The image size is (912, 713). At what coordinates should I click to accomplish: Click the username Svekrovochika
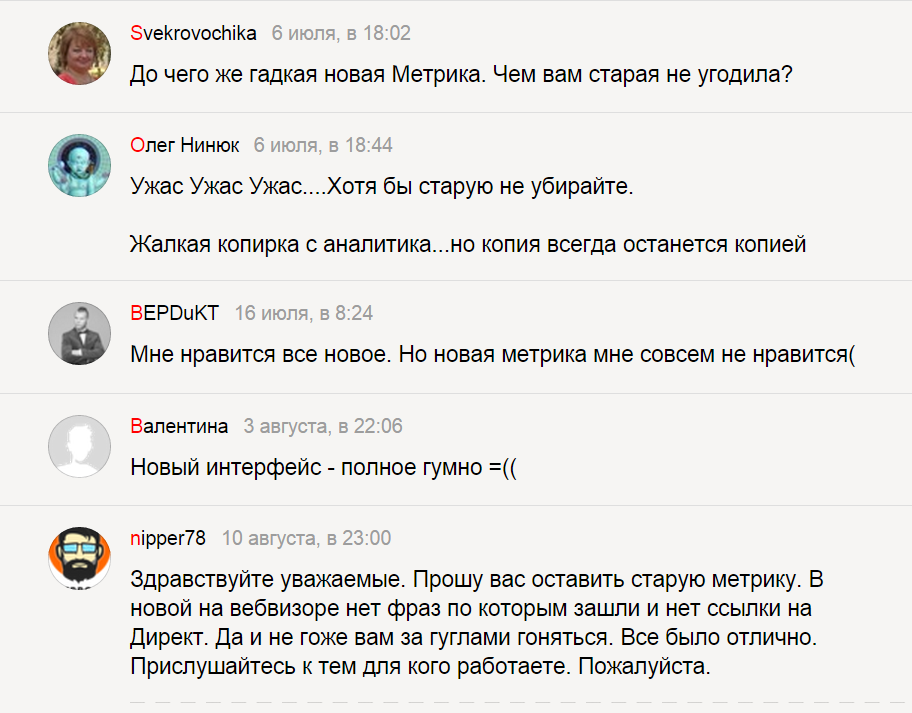pyautogui.click(x=190, y=33)
